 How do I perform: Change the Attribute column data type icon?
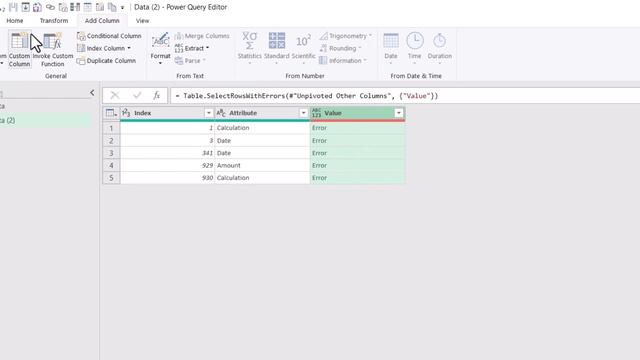coord(221,113)
